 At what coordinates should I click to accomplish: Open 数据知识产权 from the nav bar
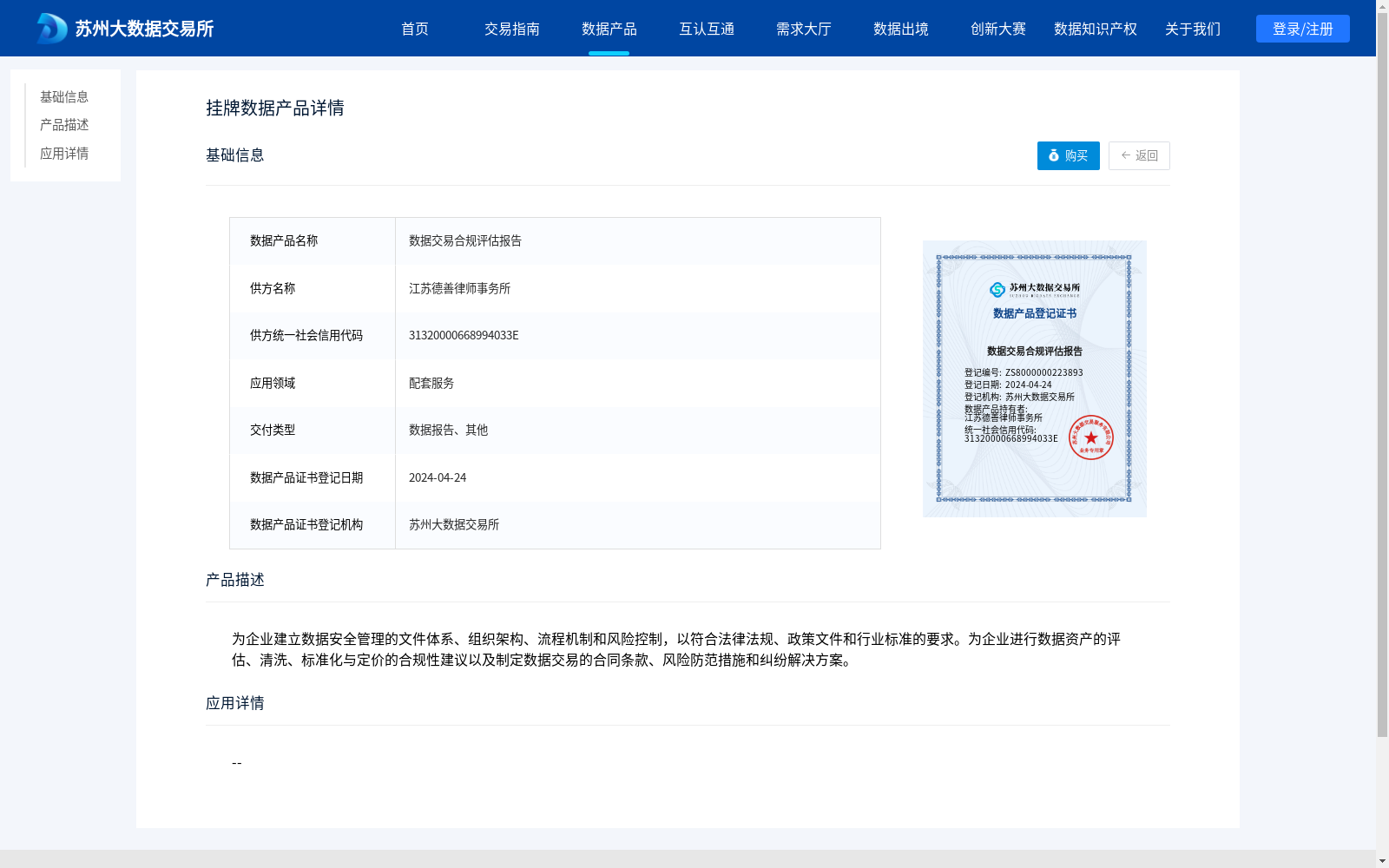(x=1096, y=29)
